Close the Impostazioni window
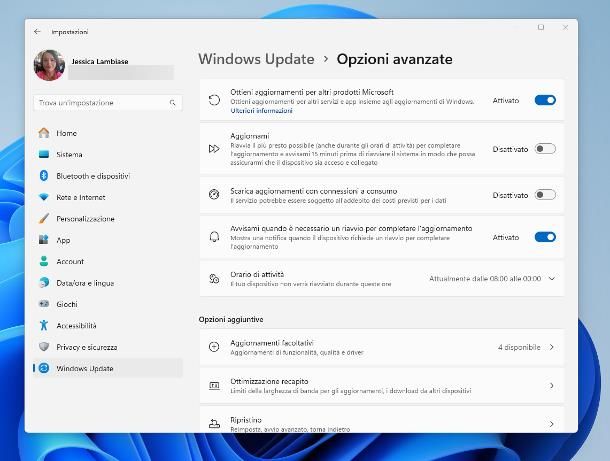Screen dimensions: 610x461 [x=565, y=27]
